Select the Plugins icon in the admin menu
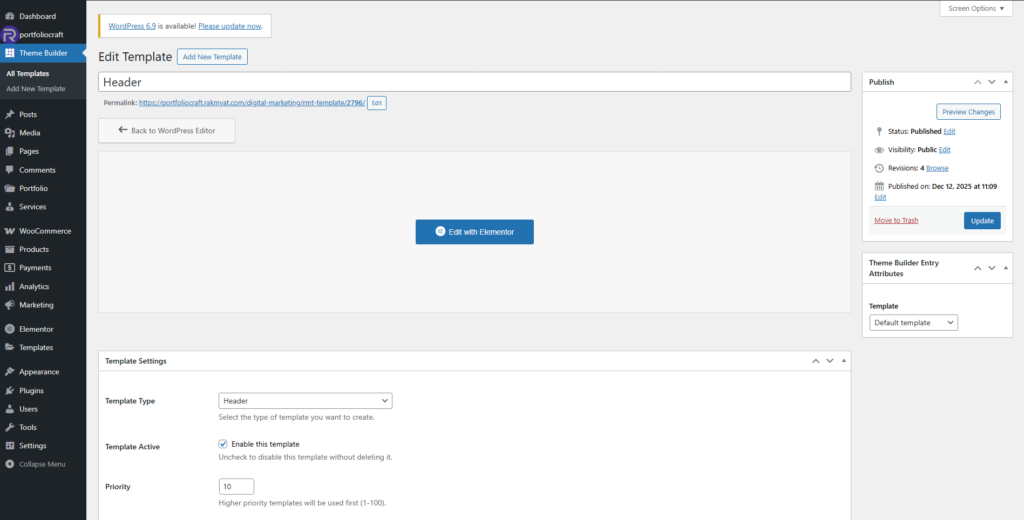 (10, 391)
